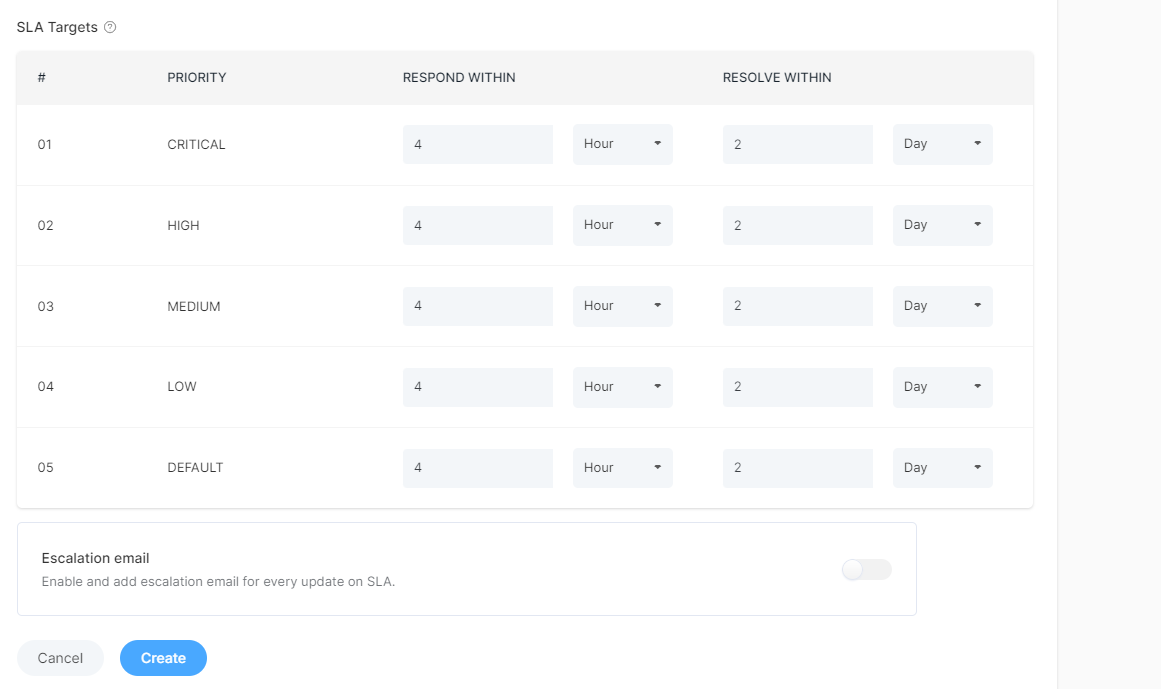The image size is (1161, 689).
Task: Click the LOW priority label
Action: (181, 386)
